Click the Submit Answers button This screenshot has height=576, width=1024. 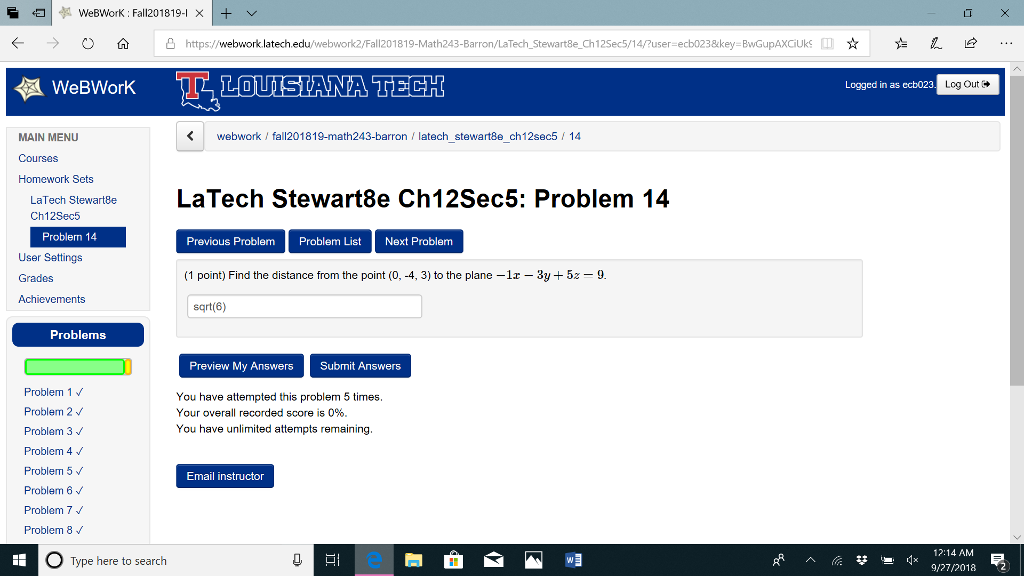coord(359,365)
